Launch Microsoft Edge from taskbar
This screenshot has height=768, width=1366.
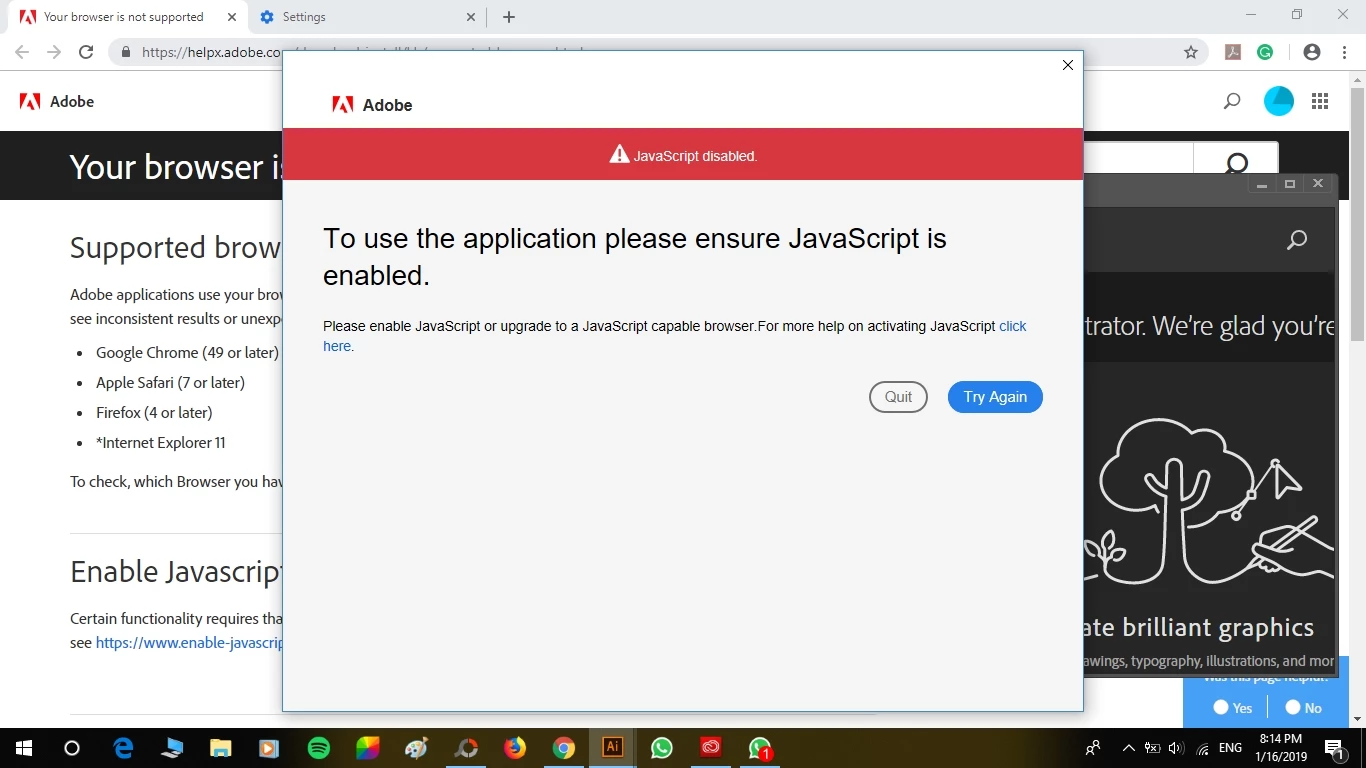(x=124, y=748)
